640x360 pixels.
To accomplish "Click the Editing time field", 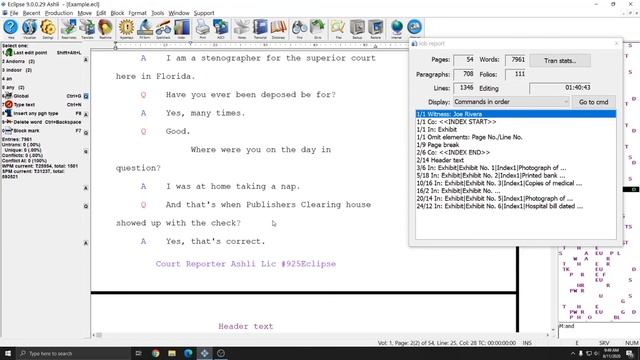I will click(560, 88).
